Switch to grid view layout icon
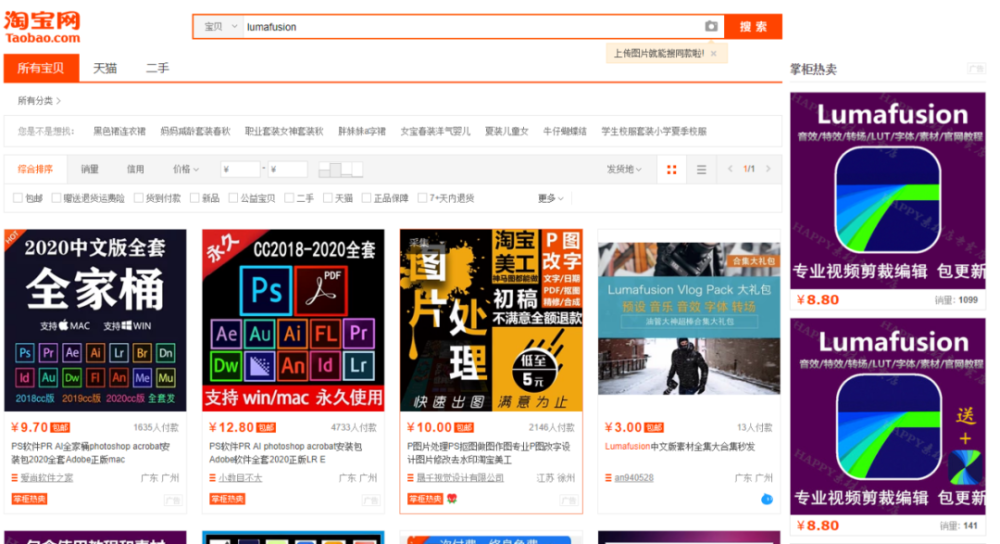This screenshot has height=544, width=1000. [x=672, y=170]
